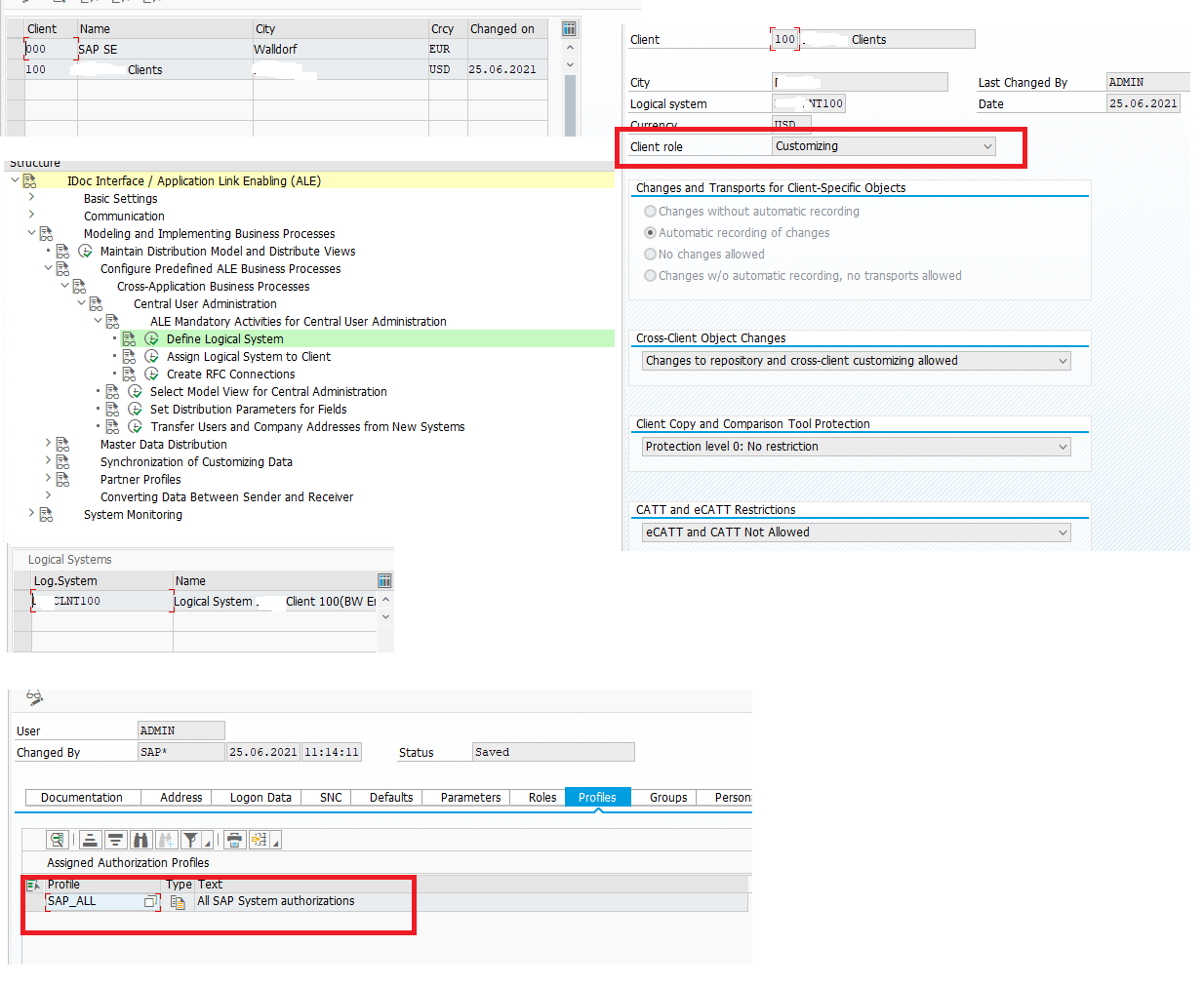Screen dimensions: 1204x986
Task: Open the Logon Data tab
Action: tap(261, 798)
